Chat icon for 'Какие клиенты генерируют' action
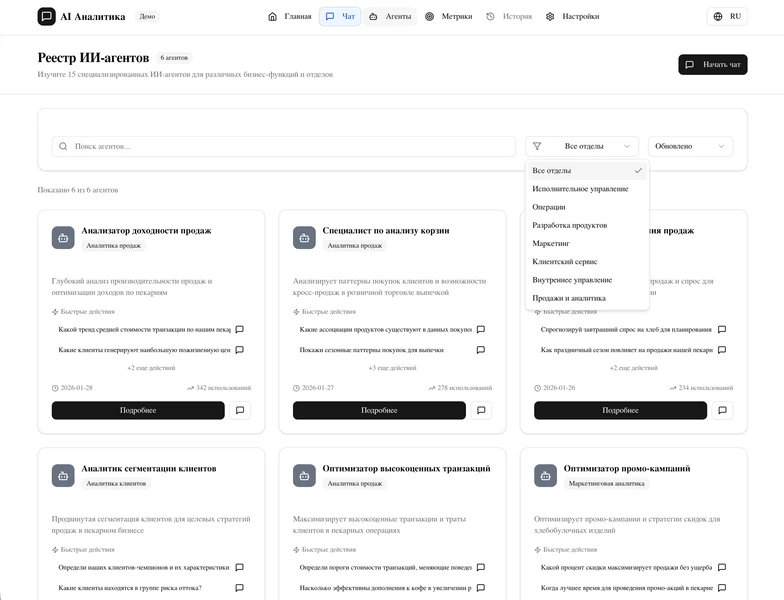784x600 pixels. point(240,350)
